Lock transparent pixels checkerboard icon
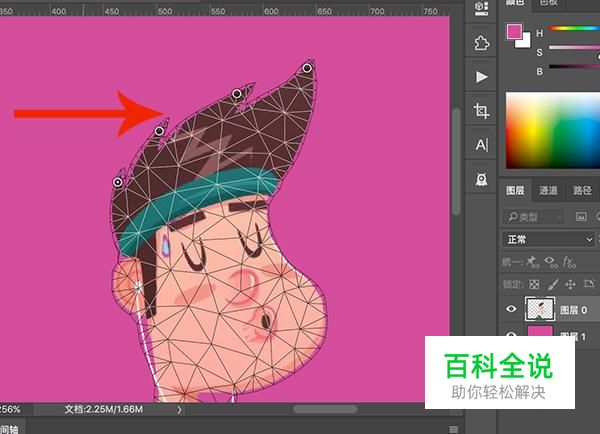The height and width of the screenshot is (434, 600). click(534, 284)
